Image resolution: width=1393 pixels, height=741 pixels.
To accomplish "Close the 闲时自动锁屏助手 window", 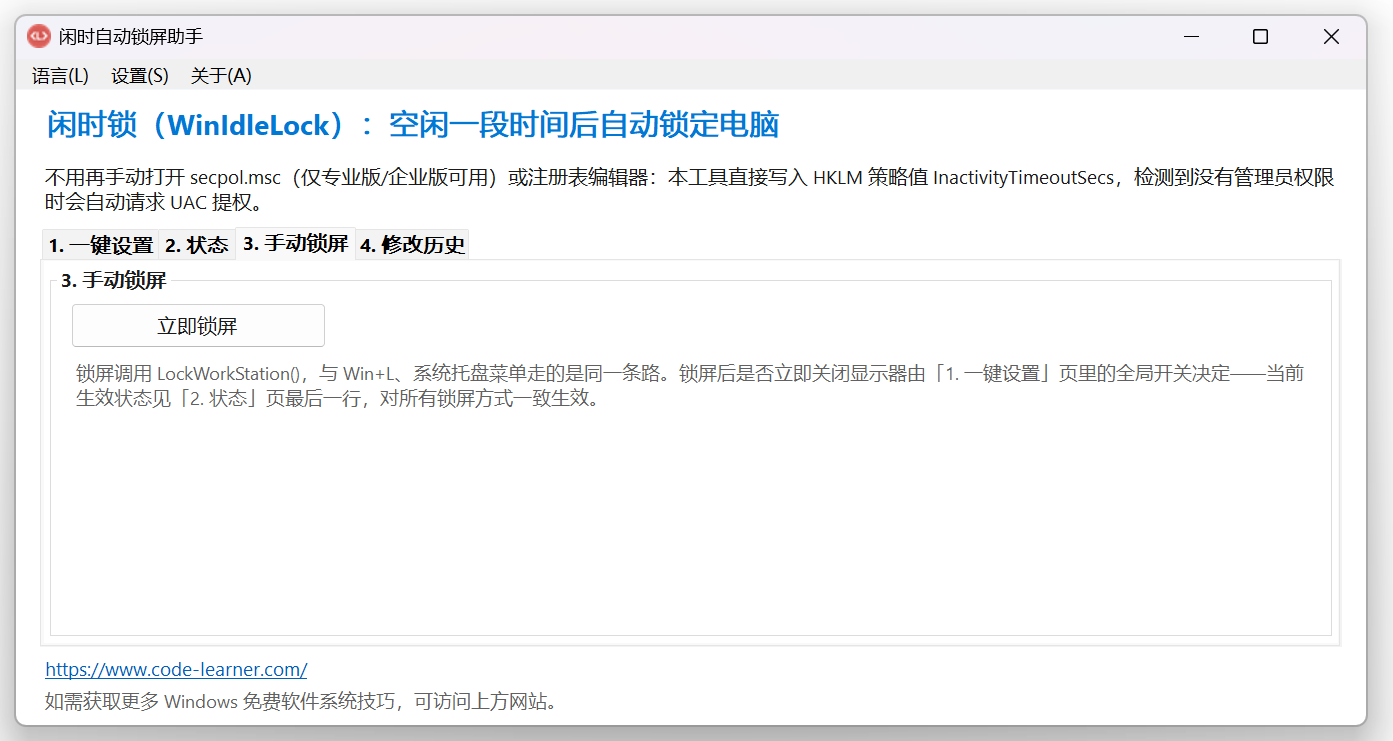I will (1331, 37).
